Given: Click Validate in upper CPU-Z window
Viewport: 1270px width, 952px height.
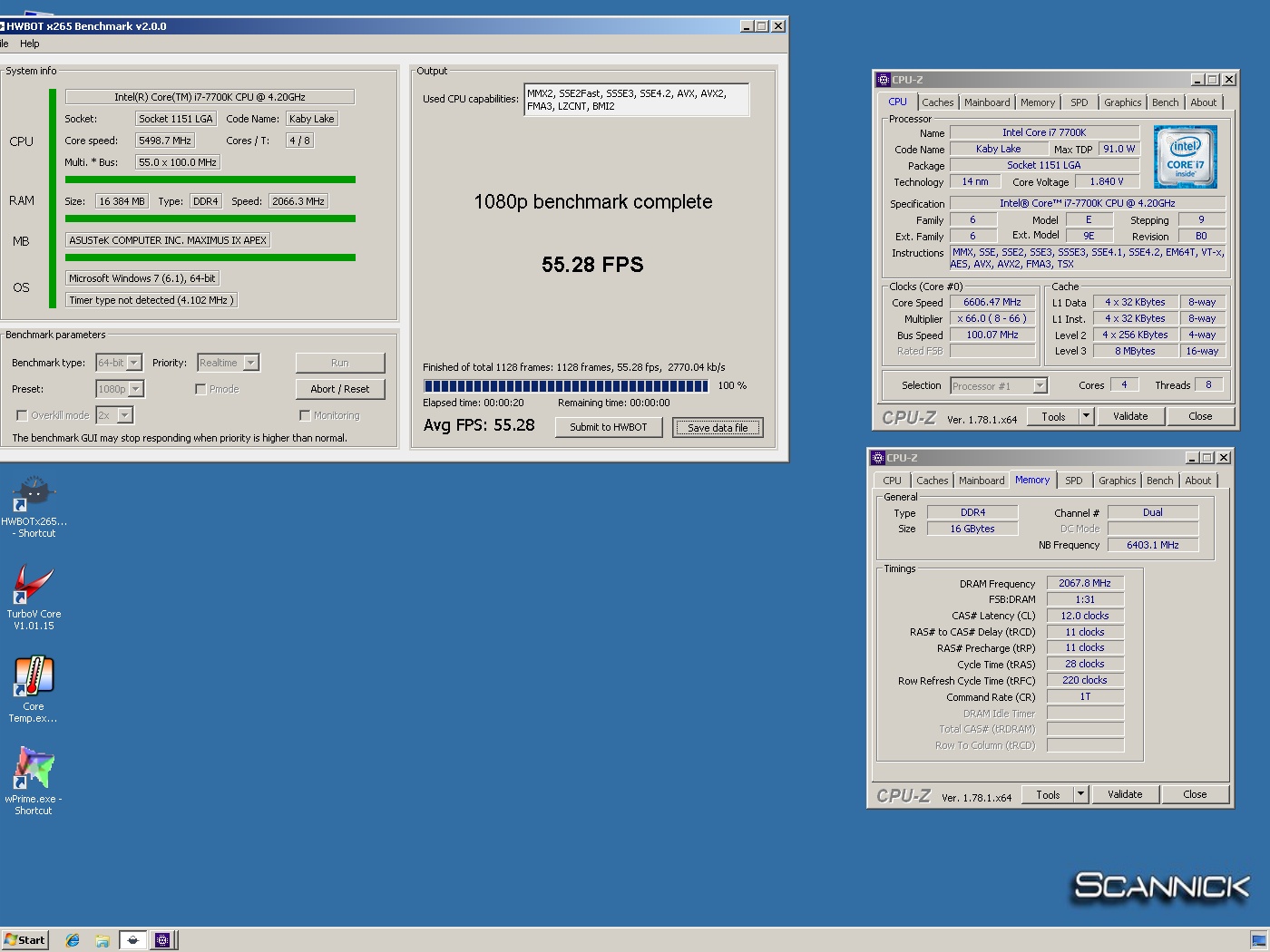Looking at the screenshot, I should point(1130,417).
